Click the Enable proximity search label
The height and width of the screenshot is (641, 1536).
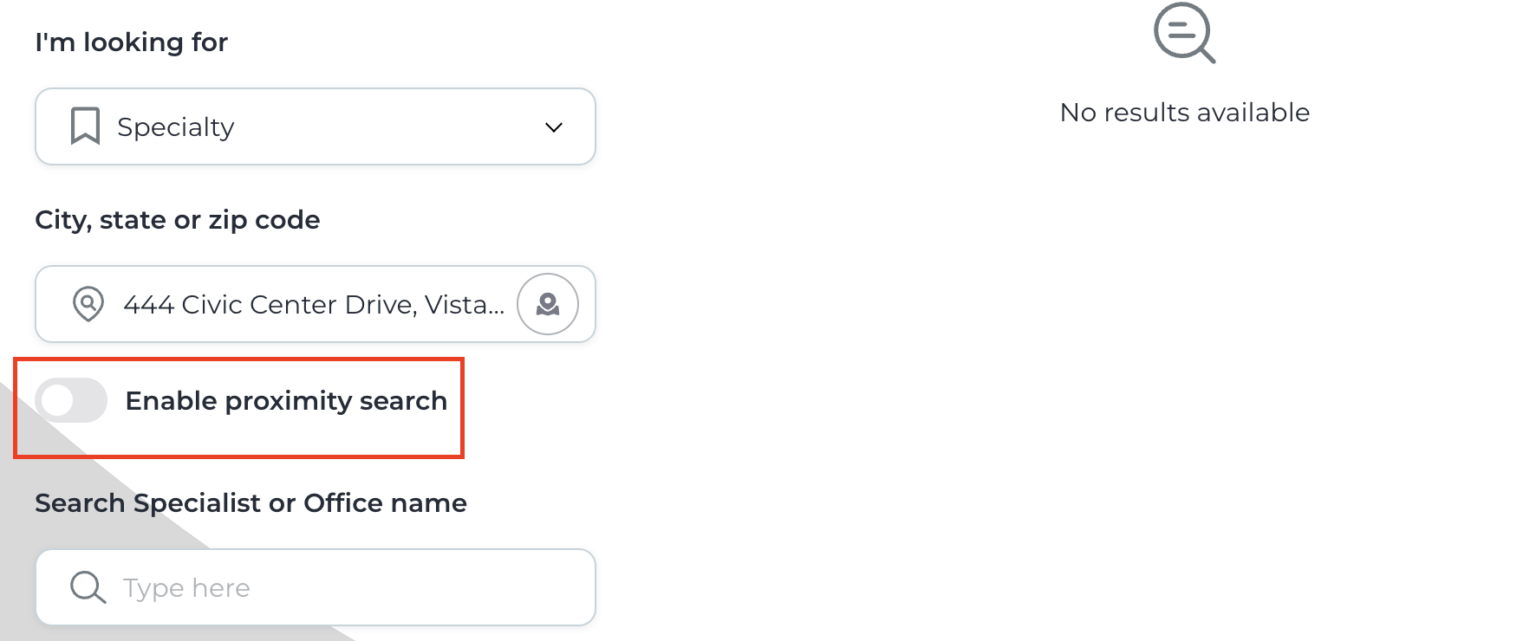click(x=286, y=400)
